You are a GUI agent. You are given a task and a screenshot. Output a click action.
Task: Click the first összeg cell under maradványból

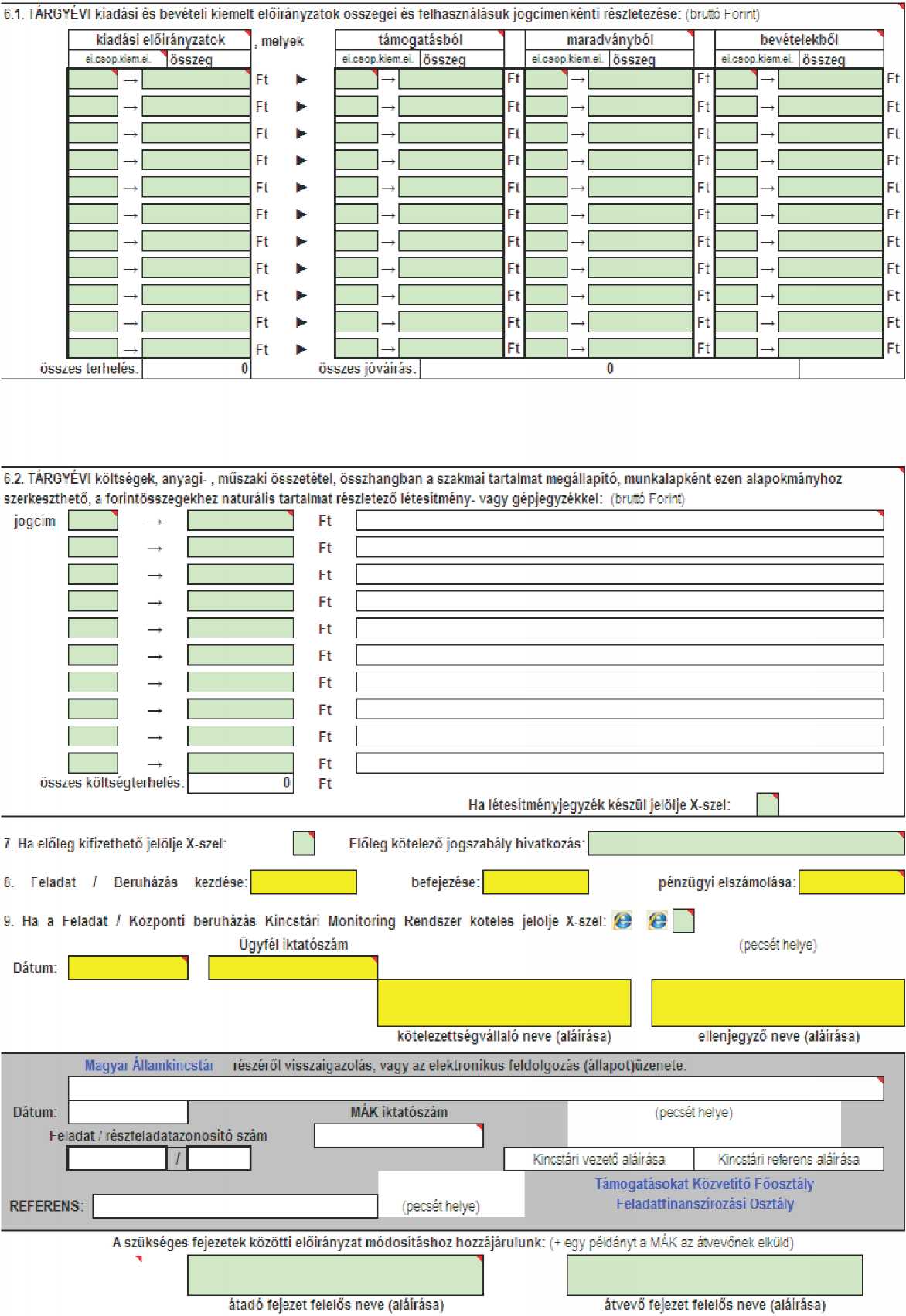coord(640,79)
